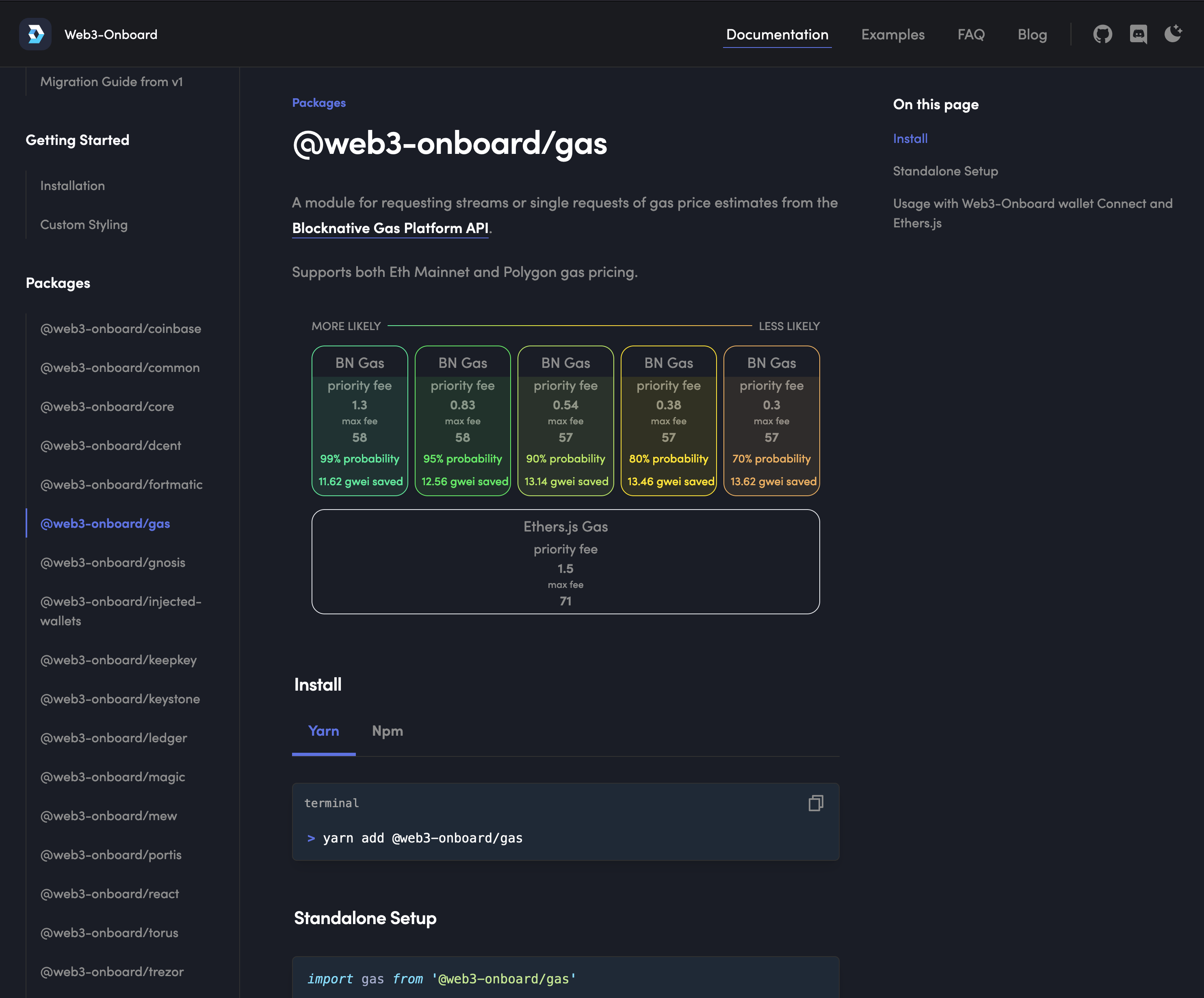
Task: Switch to the Yarn install tab
Action: click(x=323, y=731)
